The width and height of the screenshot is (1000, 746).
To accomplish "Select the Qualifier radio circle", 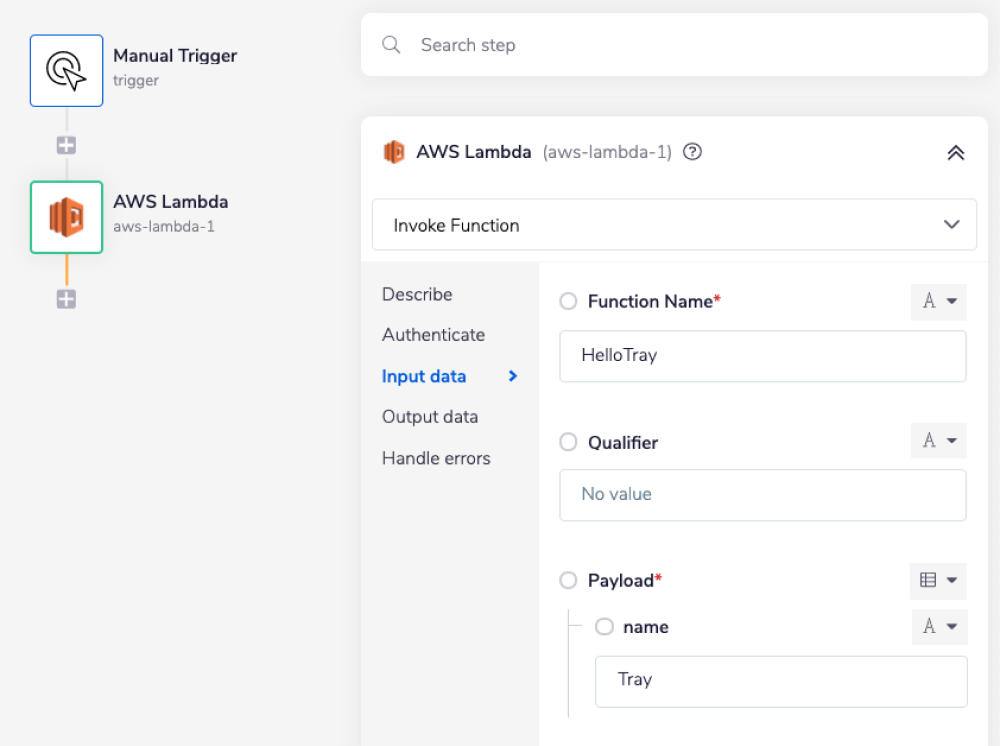I will [568, 442].
